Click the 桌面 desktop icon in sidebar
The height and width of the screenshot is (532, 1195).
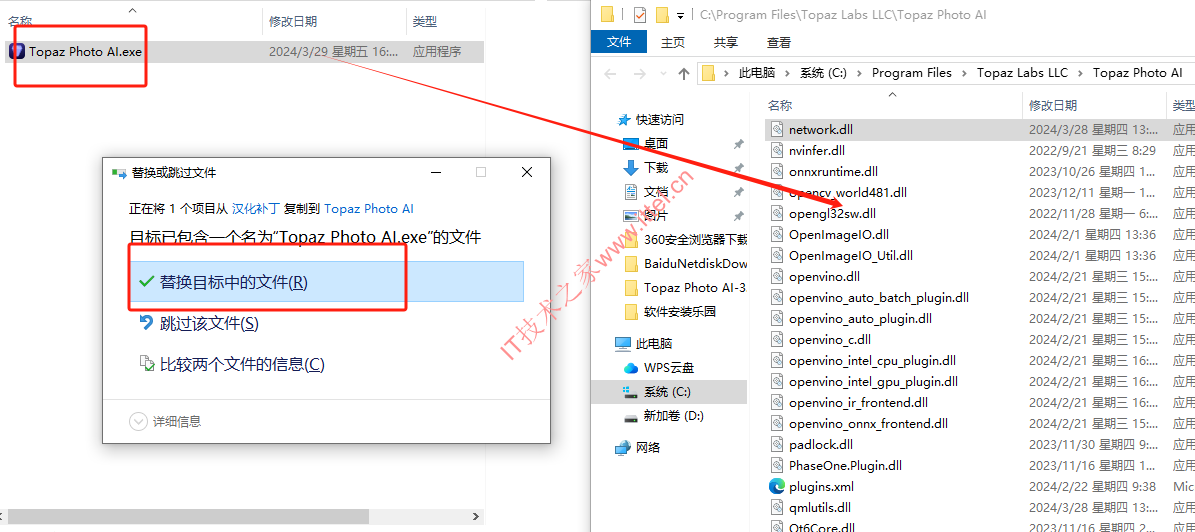pos(631,143)
